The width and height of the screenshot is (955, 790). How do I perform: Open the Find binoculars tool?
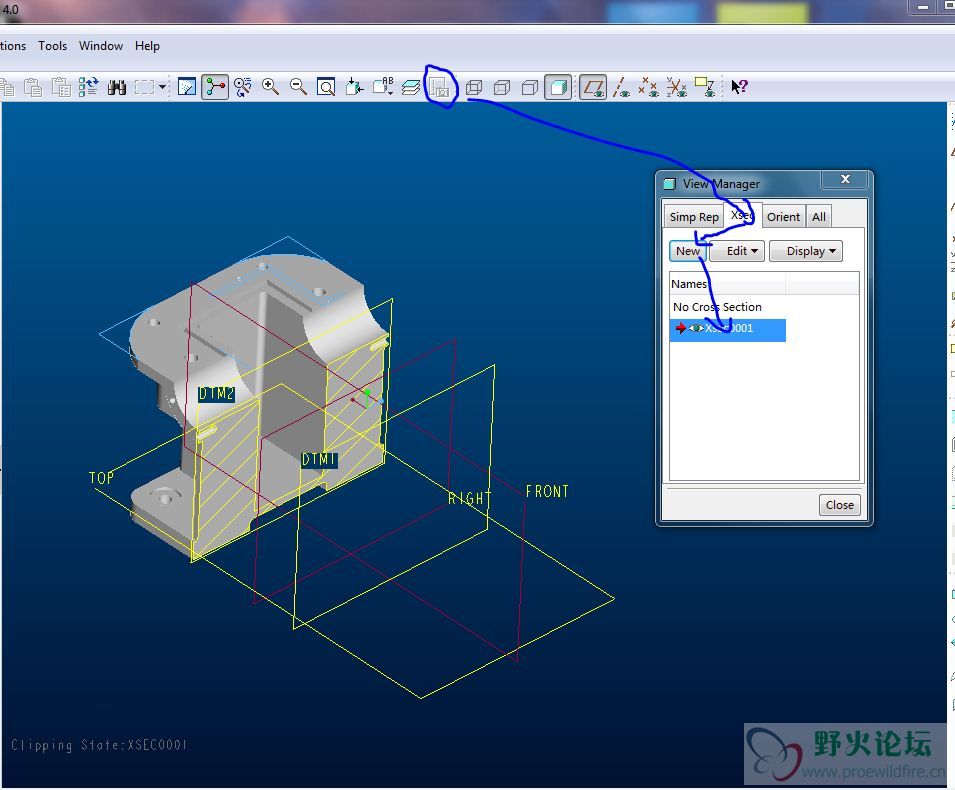coord(117,87)
